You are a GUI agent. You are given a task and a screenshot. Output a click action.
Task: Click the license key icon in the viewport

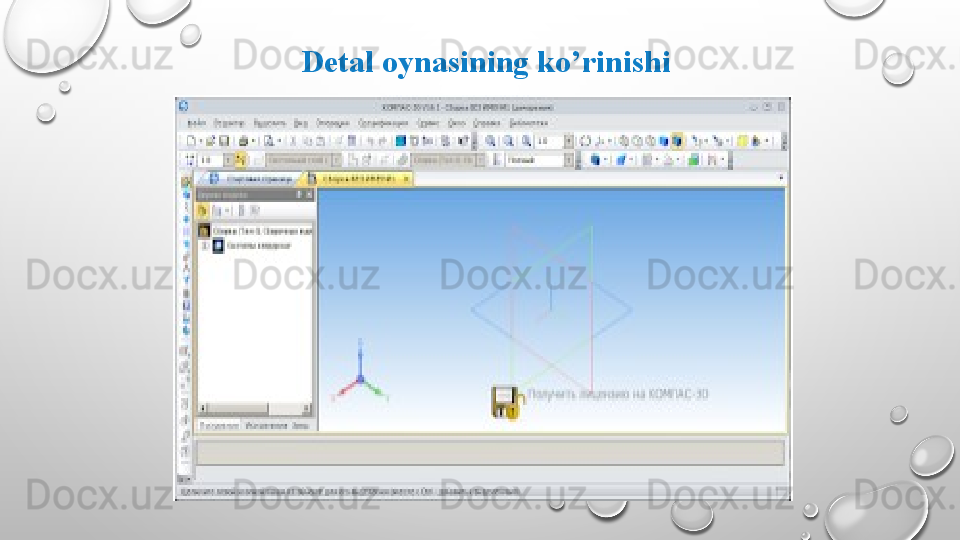click(505, 402)
